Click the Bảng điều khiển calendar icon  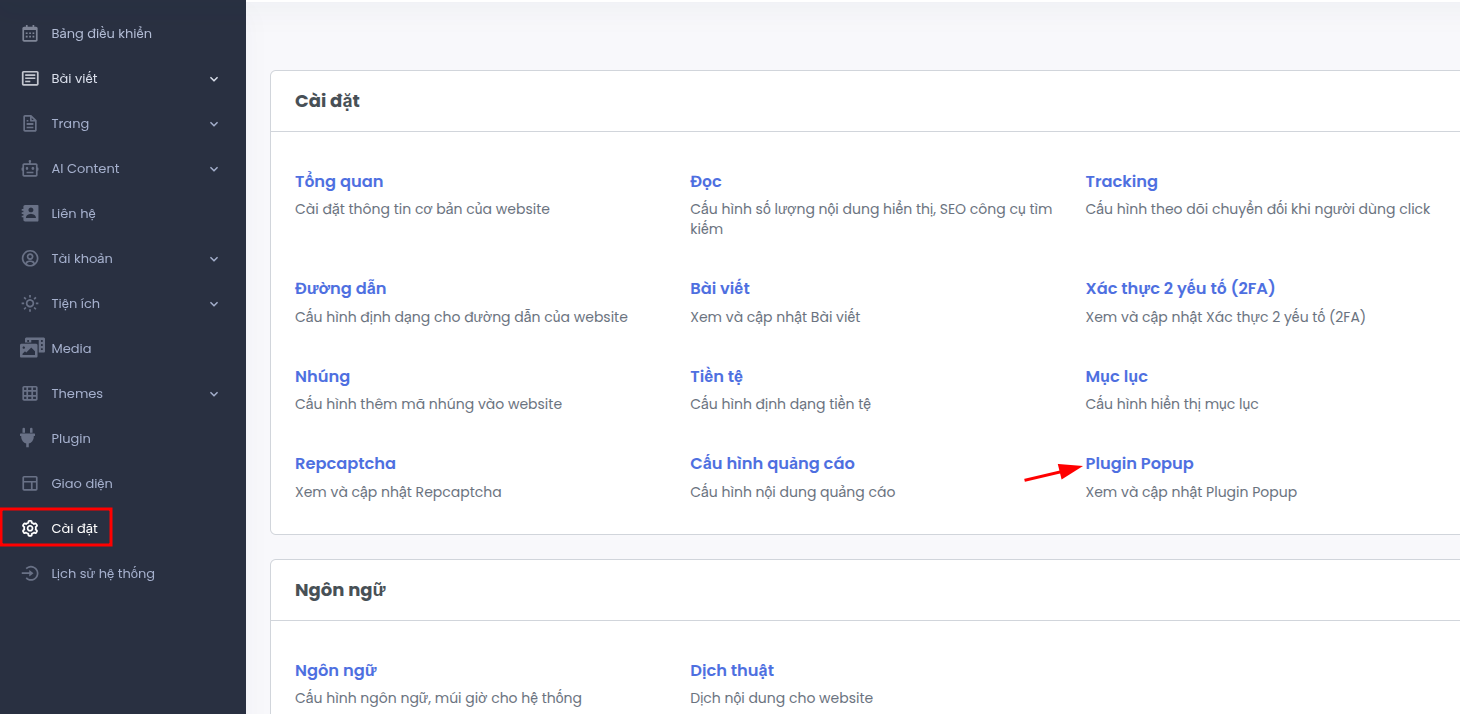(x=30, y=33)
